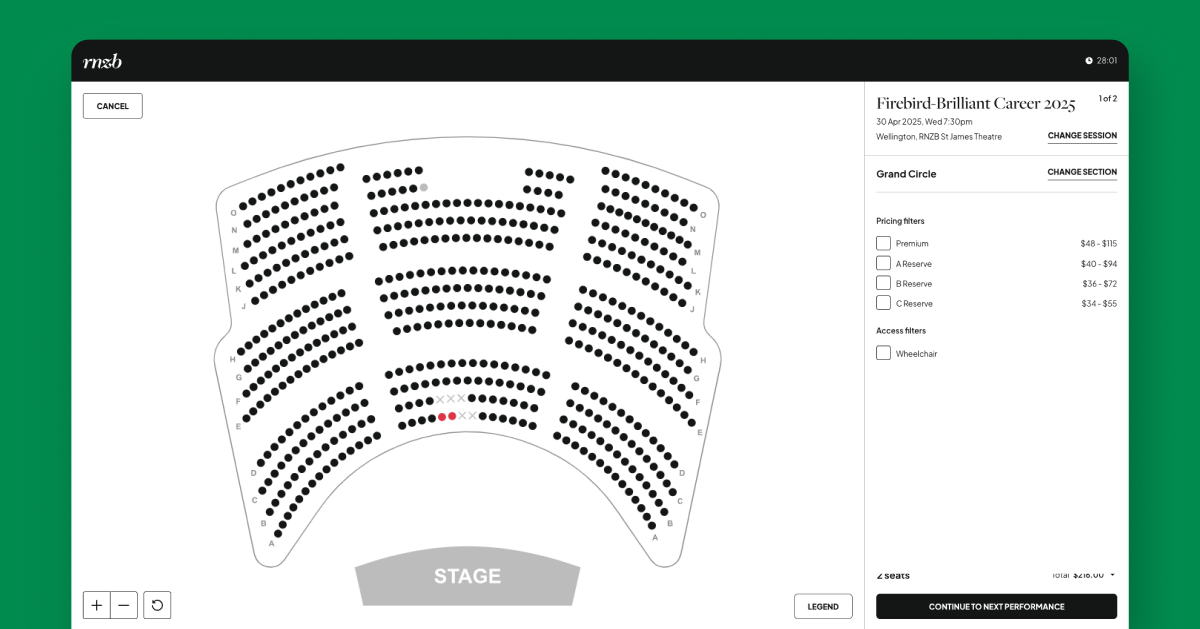The image size is (1200, 629).
Task: Click the session timer clock icon
Action: (x=1089, y=61)
